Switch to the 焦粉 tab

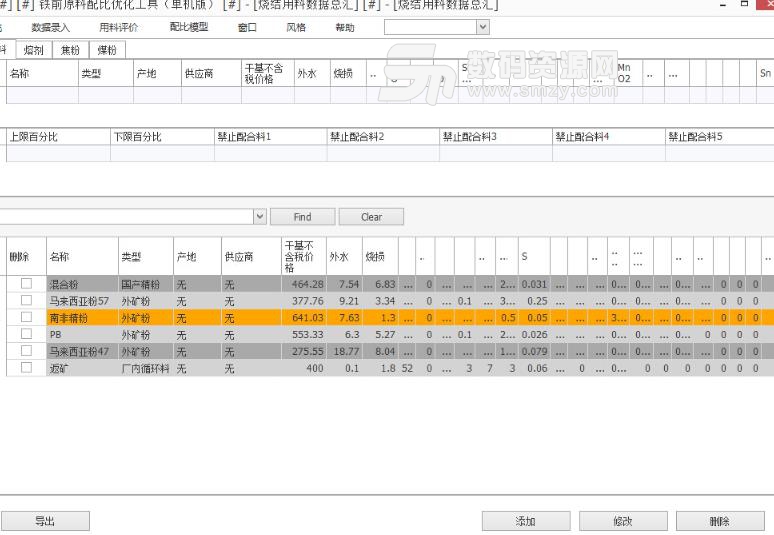[x=70, y=50]
